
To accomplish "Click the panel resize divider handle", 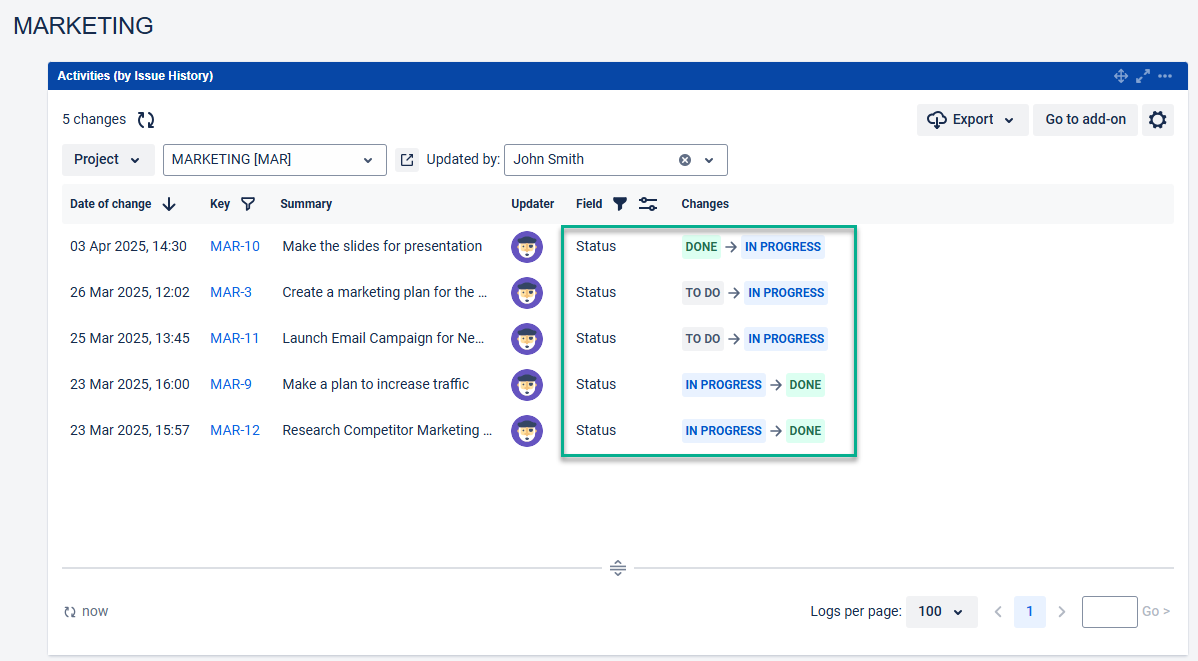I will (x=618, y=568).
